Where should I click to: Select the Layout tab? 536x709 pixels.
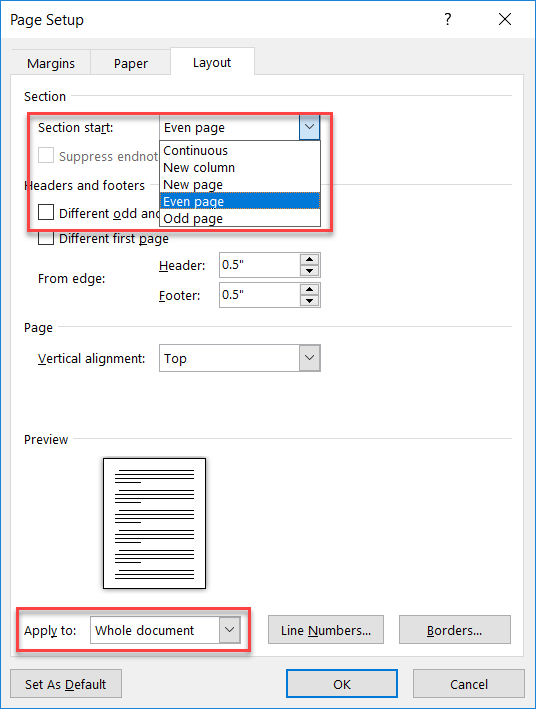click(212, 62)
